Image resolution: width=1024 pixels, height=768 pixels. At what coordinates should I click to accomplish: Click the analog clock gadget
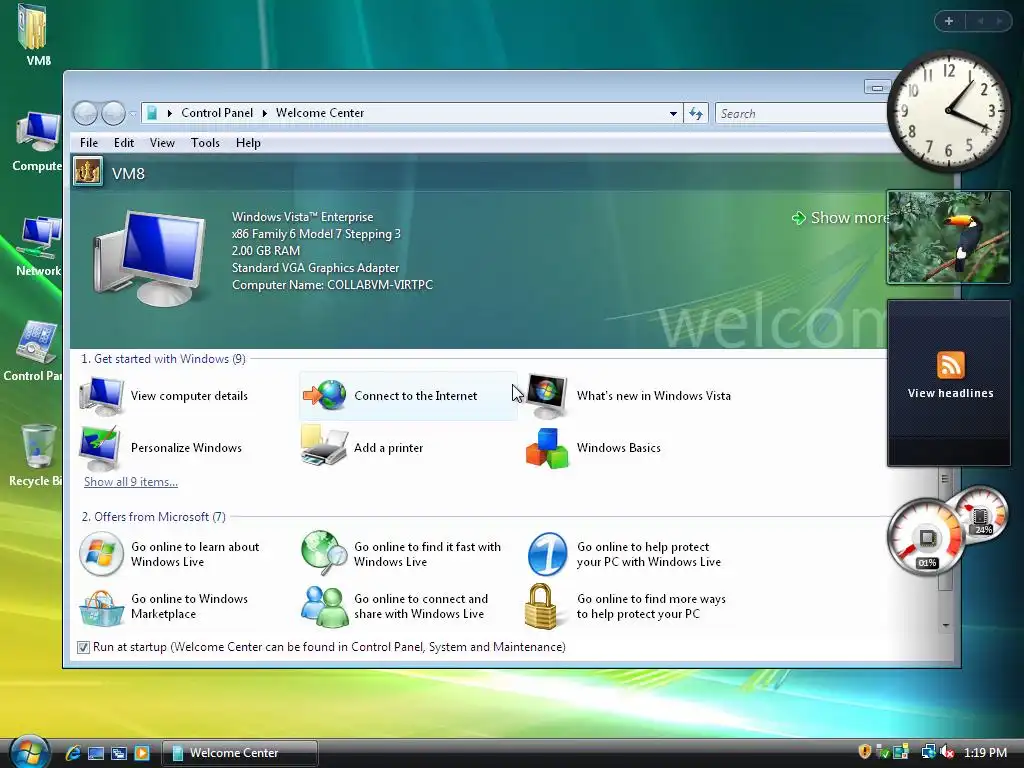pyautogui.click(x=948, y=111)
